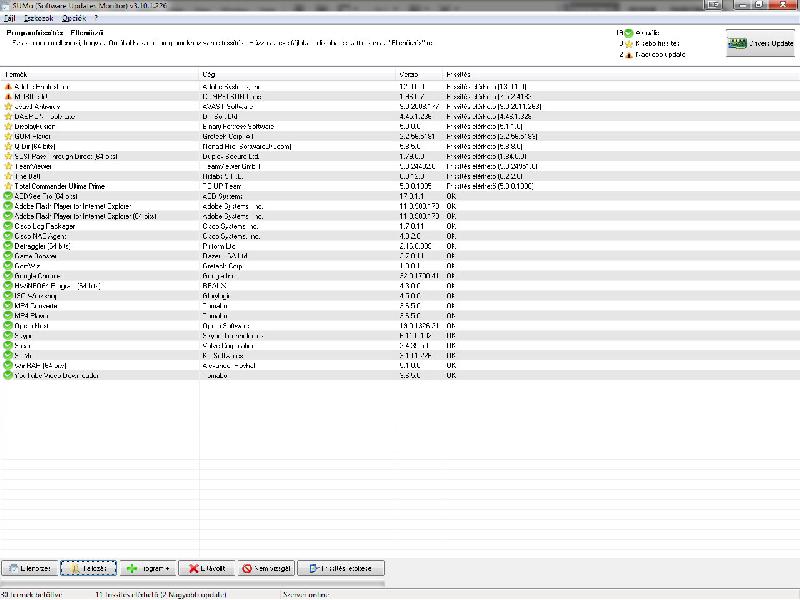Select Adobe Flash Player for Internet Explorer (64 bits)
This screenshot has width=800, height=600.
[86, 216]
